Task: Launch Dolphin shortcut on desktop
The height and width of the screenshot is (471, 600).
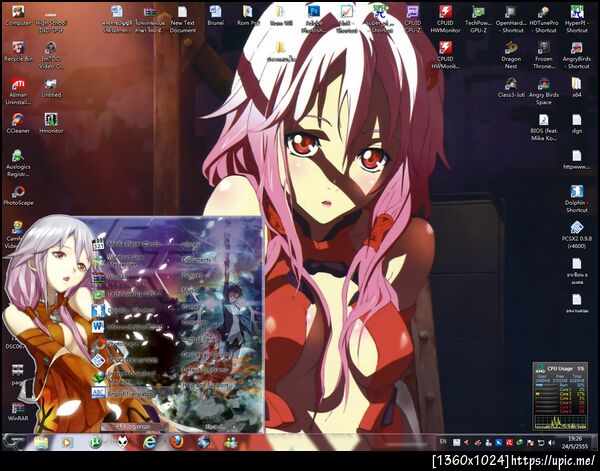Action: pyautogui.click(x=576, y=199)
